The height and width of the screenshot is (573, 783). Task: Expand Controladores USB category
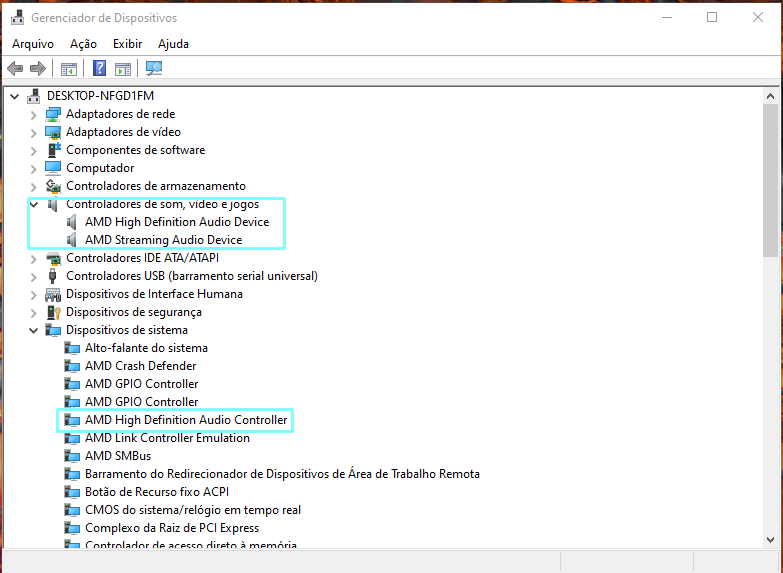point(33,277)
